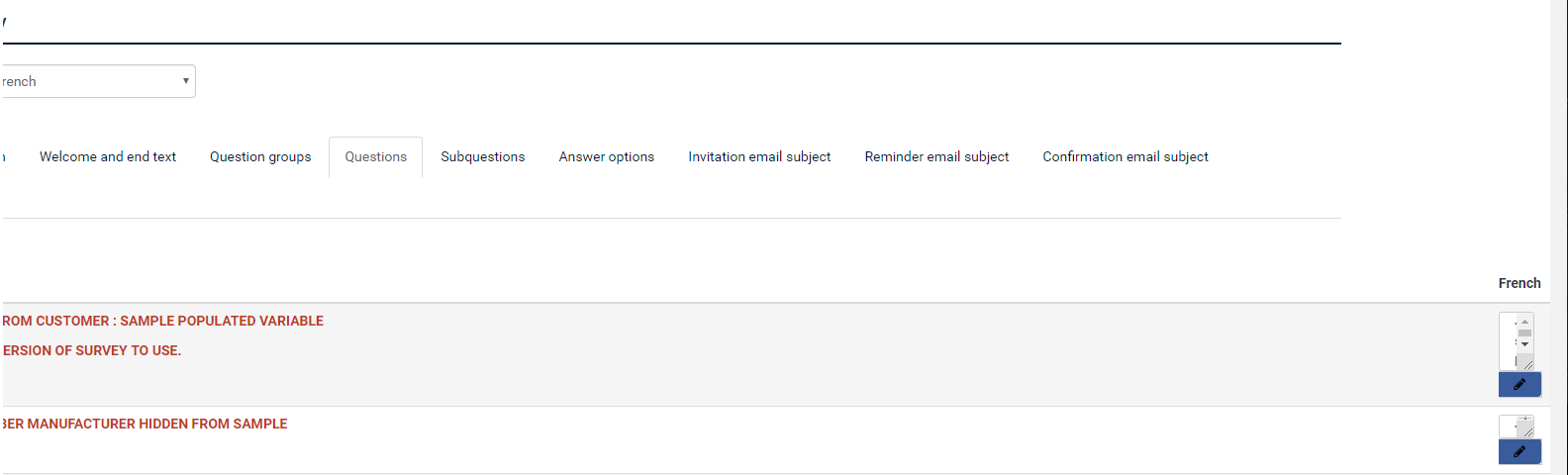1568x475 pixels.
Task: Click the page's vertical scrollbar track
Action: [x=1559, y=237]
